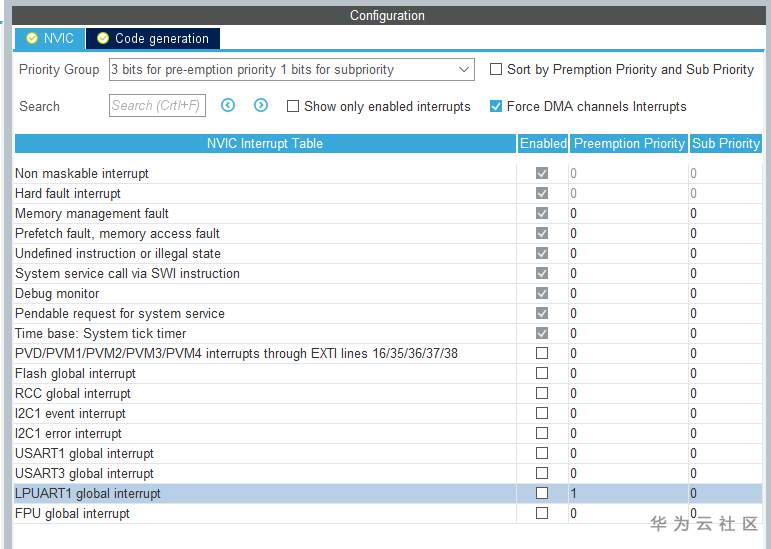The image size is (771, 549).
Task: Select the PVD/PVM1/PVM2/PVM3/PVM4 interrupts row
Action: 388,353
